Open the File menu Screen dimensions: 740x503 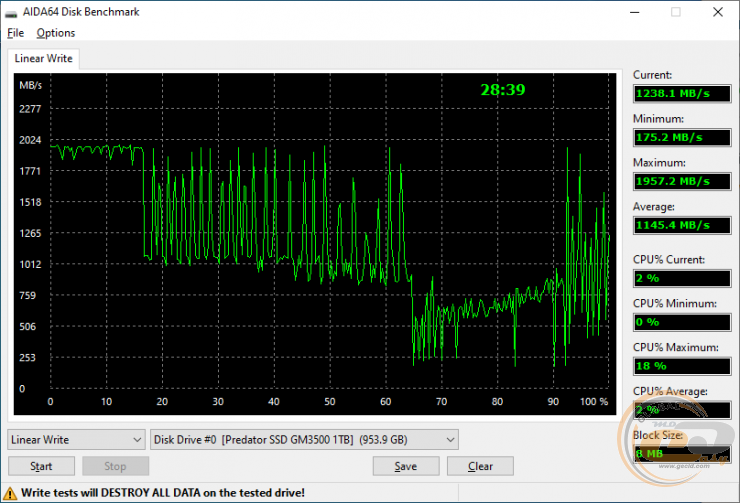point(16,33)
